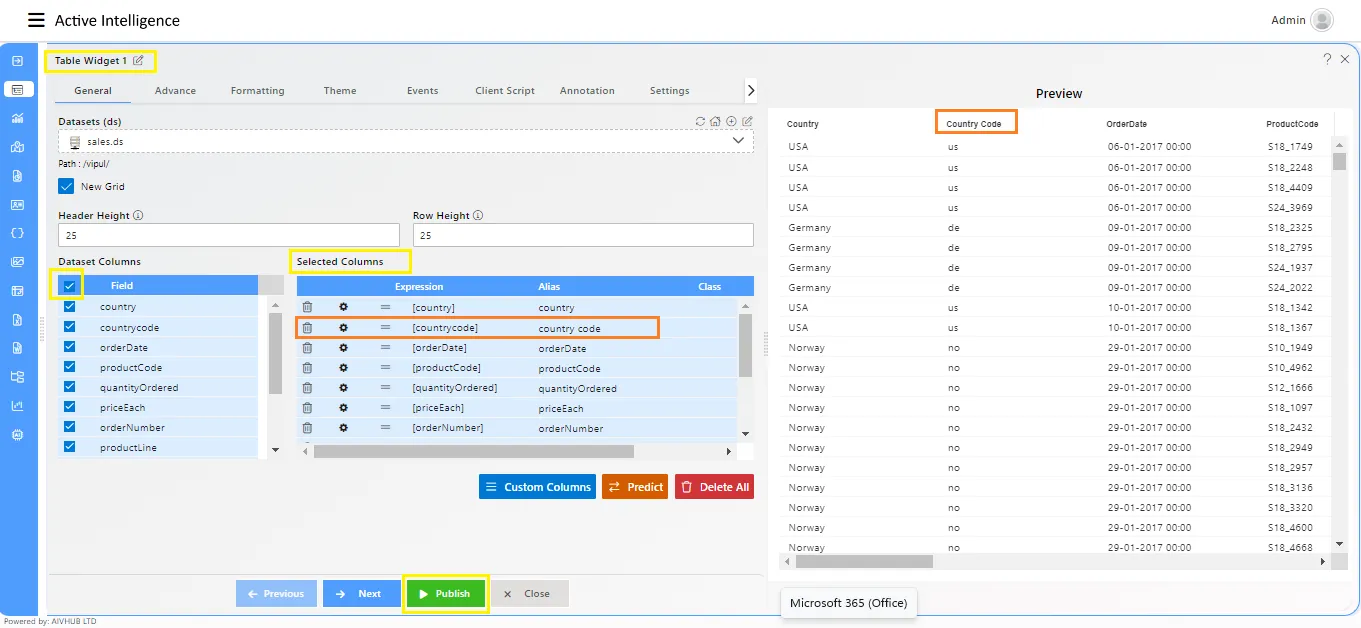Open the help question mark icon
This screenshot has height=628, width=1361.
pyautogui.click(x=1327, y=60)
